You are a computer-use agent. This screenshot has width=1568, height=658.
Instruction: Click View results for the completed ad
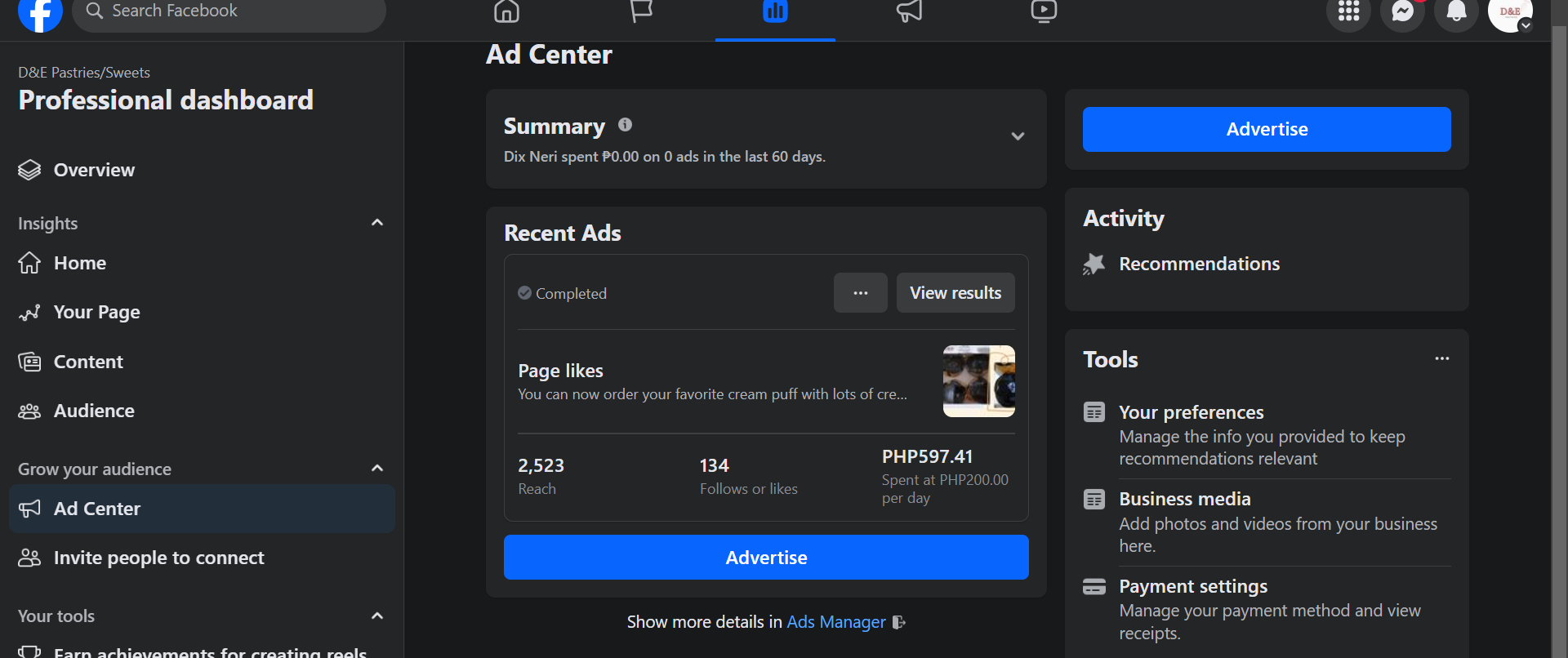pos(955,293)
